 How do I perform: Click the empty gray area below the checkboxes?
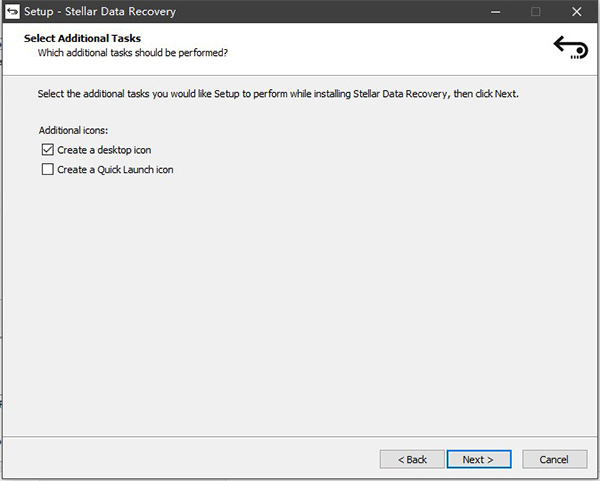click(300, 300)
